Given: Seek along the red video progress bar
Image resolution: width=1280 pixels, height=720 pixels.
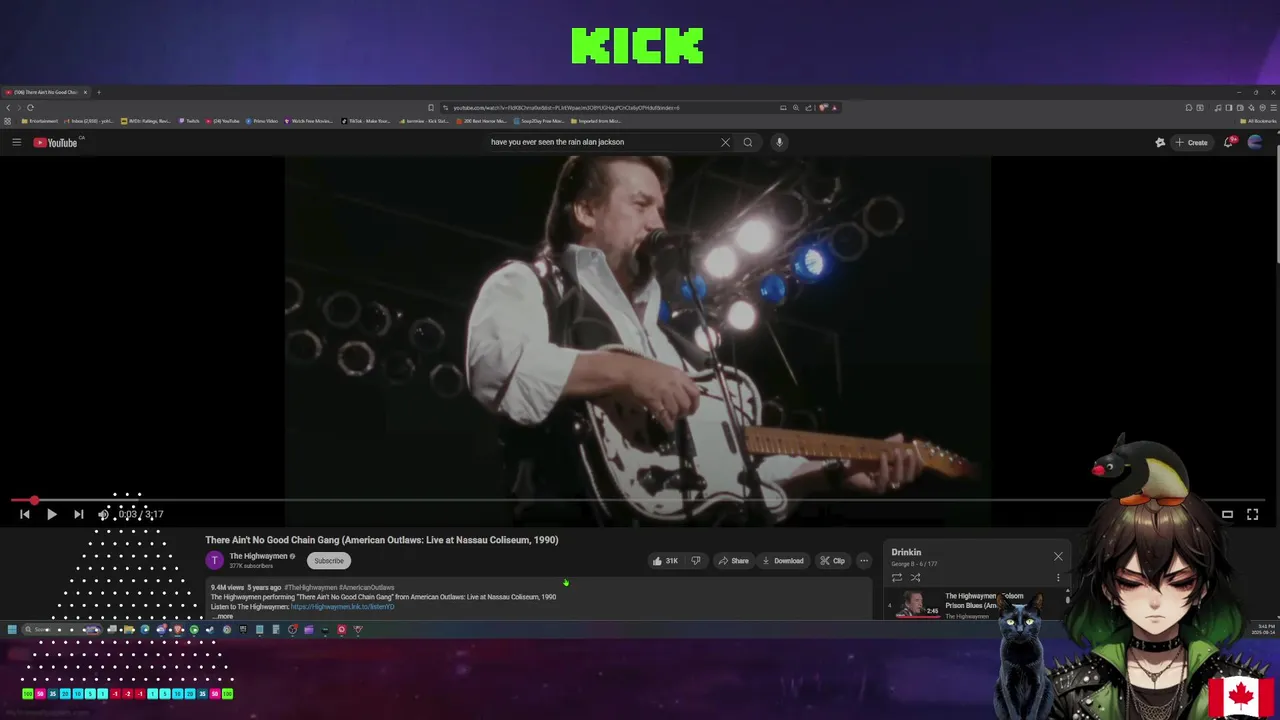Looking at the screenshot, I should click(x=640, y=500).
